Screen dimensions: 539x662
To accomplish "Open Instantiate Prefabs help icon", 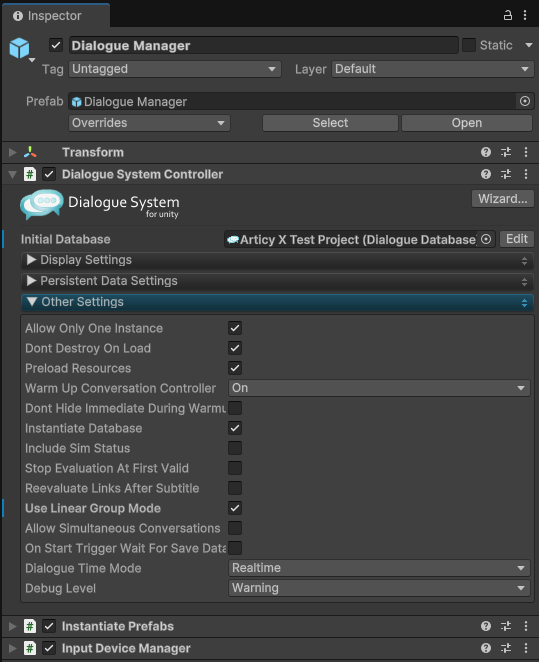I will 486,626.
